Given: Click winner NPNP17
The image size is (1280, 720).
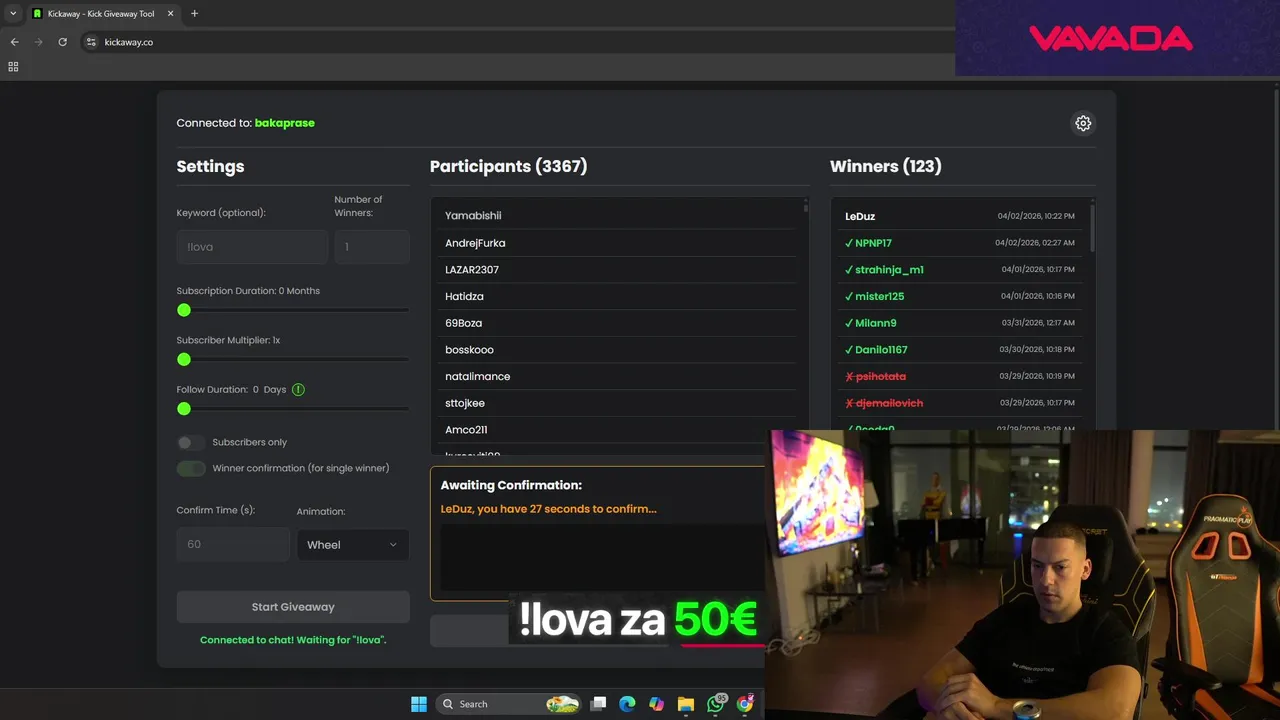Looking at the screenshot, I should coord(873,243).
